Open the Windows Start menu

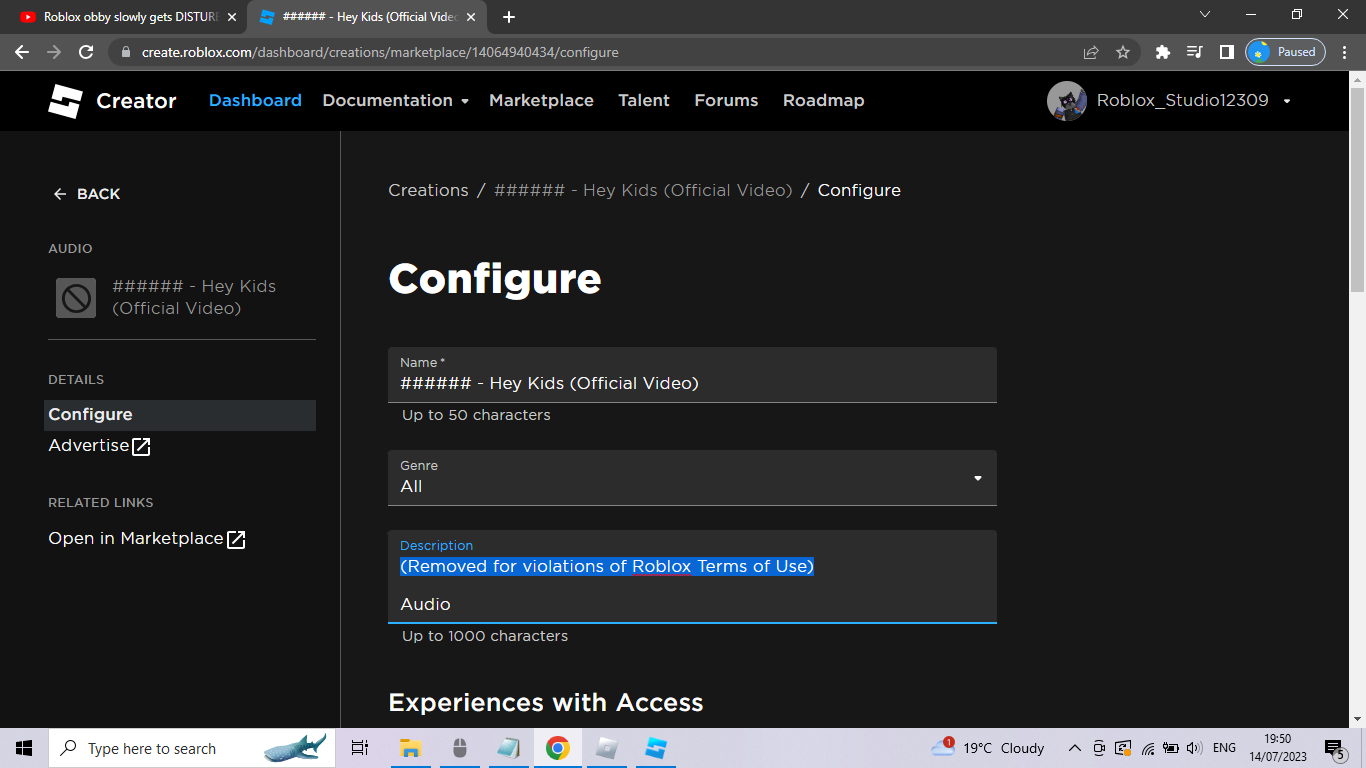tap(24, 748)
